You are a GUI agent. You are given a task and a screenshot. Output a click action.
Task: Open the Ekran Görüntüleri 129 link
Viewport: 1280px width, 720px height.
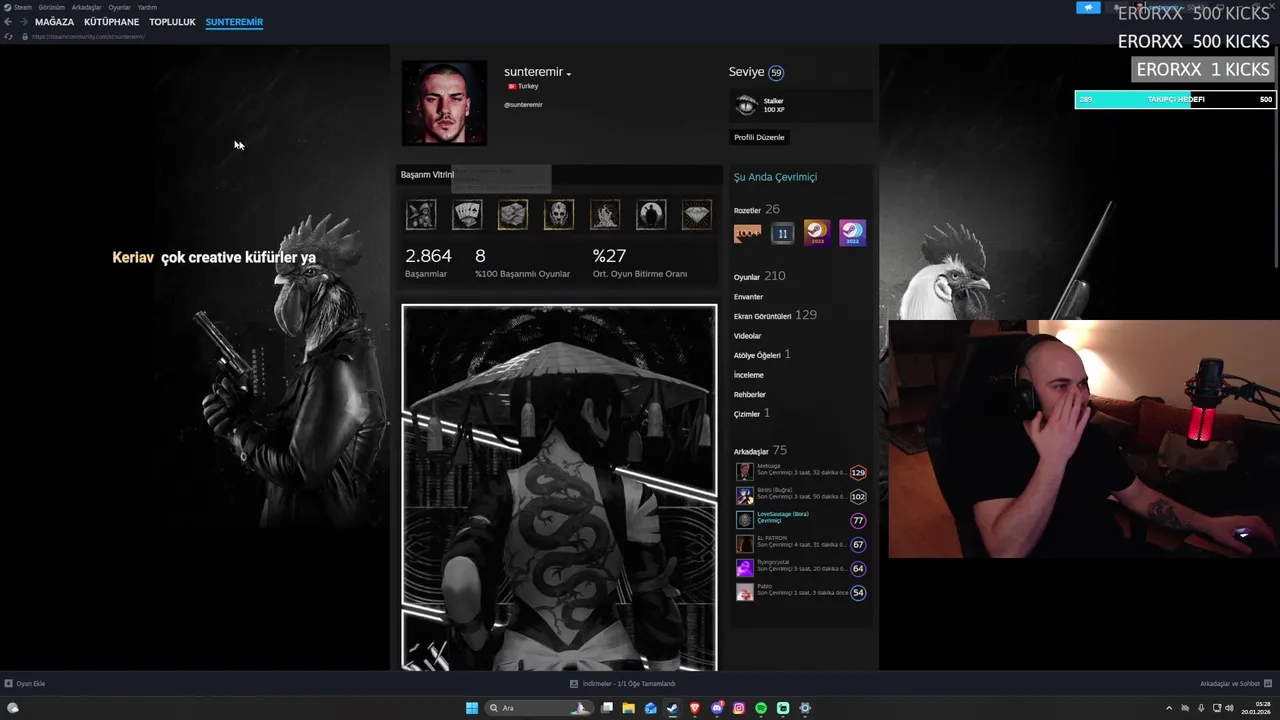point(775,315)
